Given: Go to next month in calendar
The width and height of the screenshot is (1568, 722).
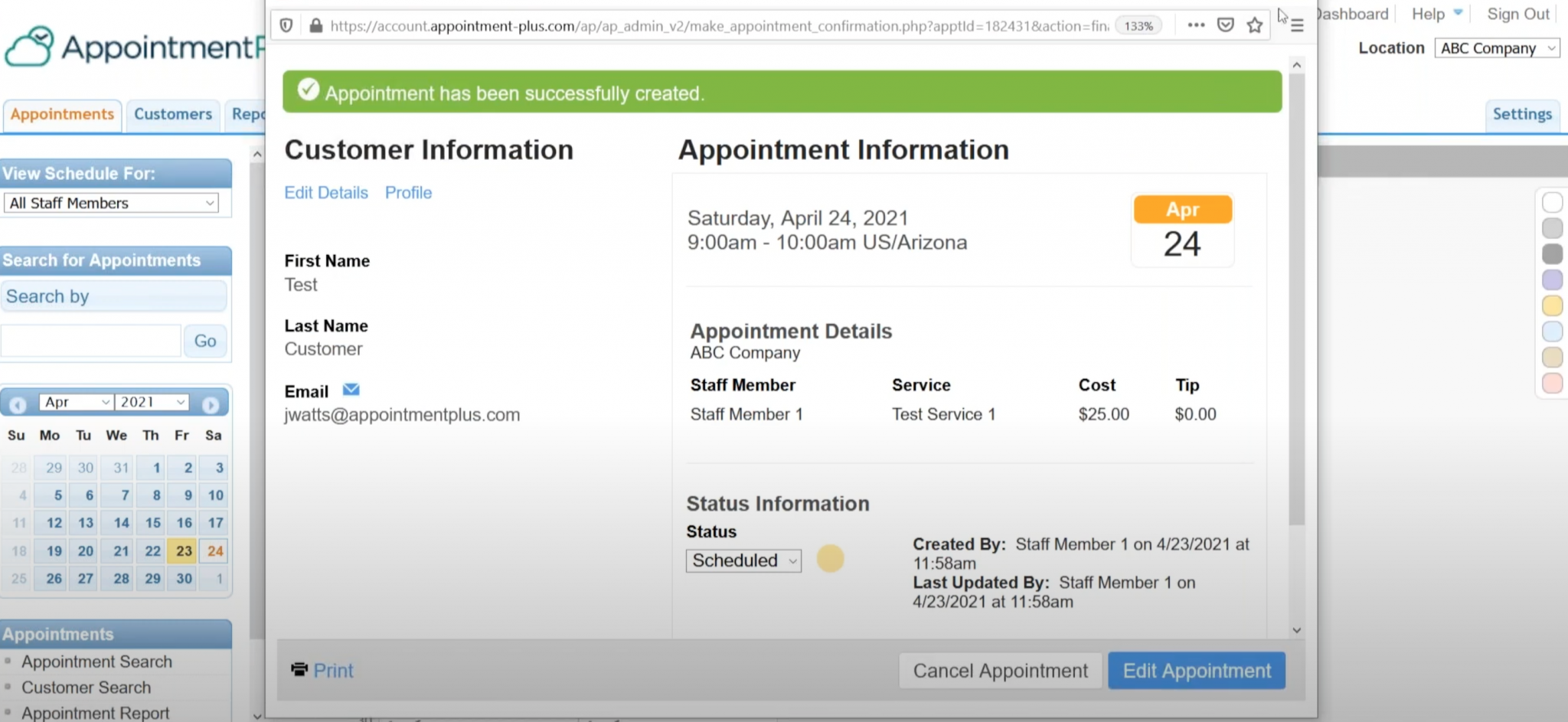Looking at the screenshot, I should pos(211,404).
